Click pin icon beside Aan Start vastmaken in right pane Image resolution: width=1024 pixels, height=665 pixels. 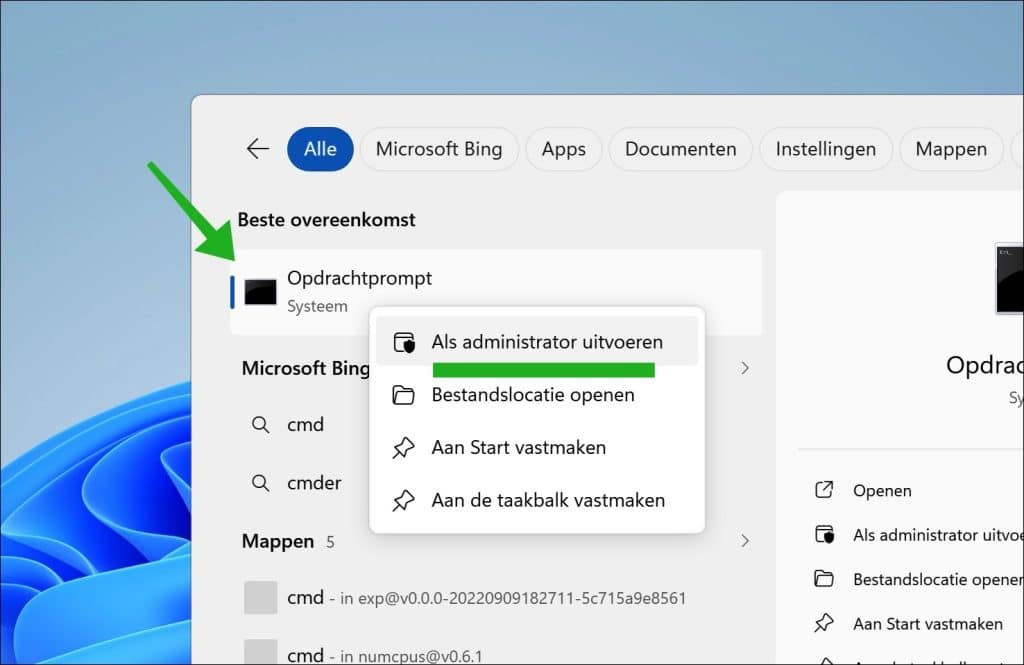point(824,623)
